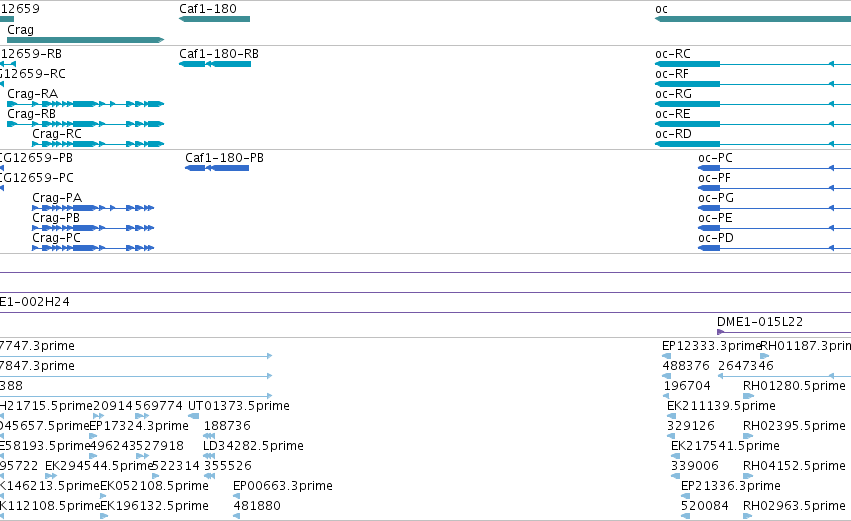Select transcript Crag-RA
851x521 pixels.
(x=85, y=104)
